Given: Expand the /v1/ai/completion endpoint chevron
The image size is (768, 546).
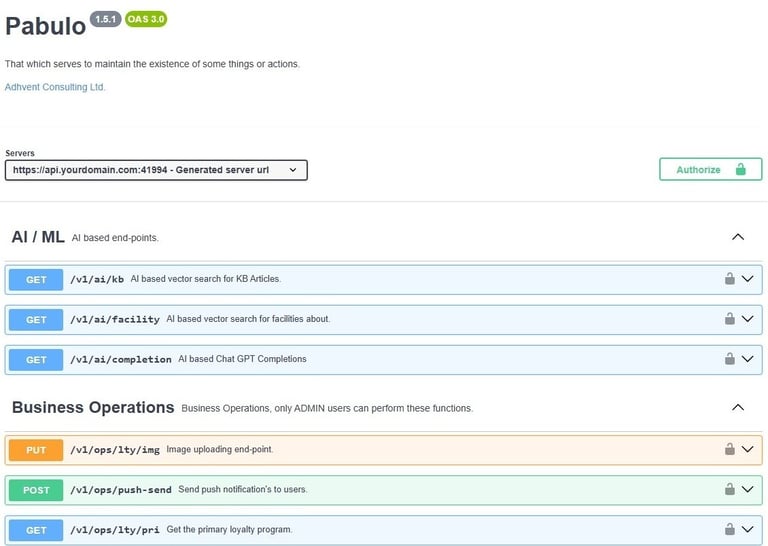Looking at the screenshot, I should (747, 359).
